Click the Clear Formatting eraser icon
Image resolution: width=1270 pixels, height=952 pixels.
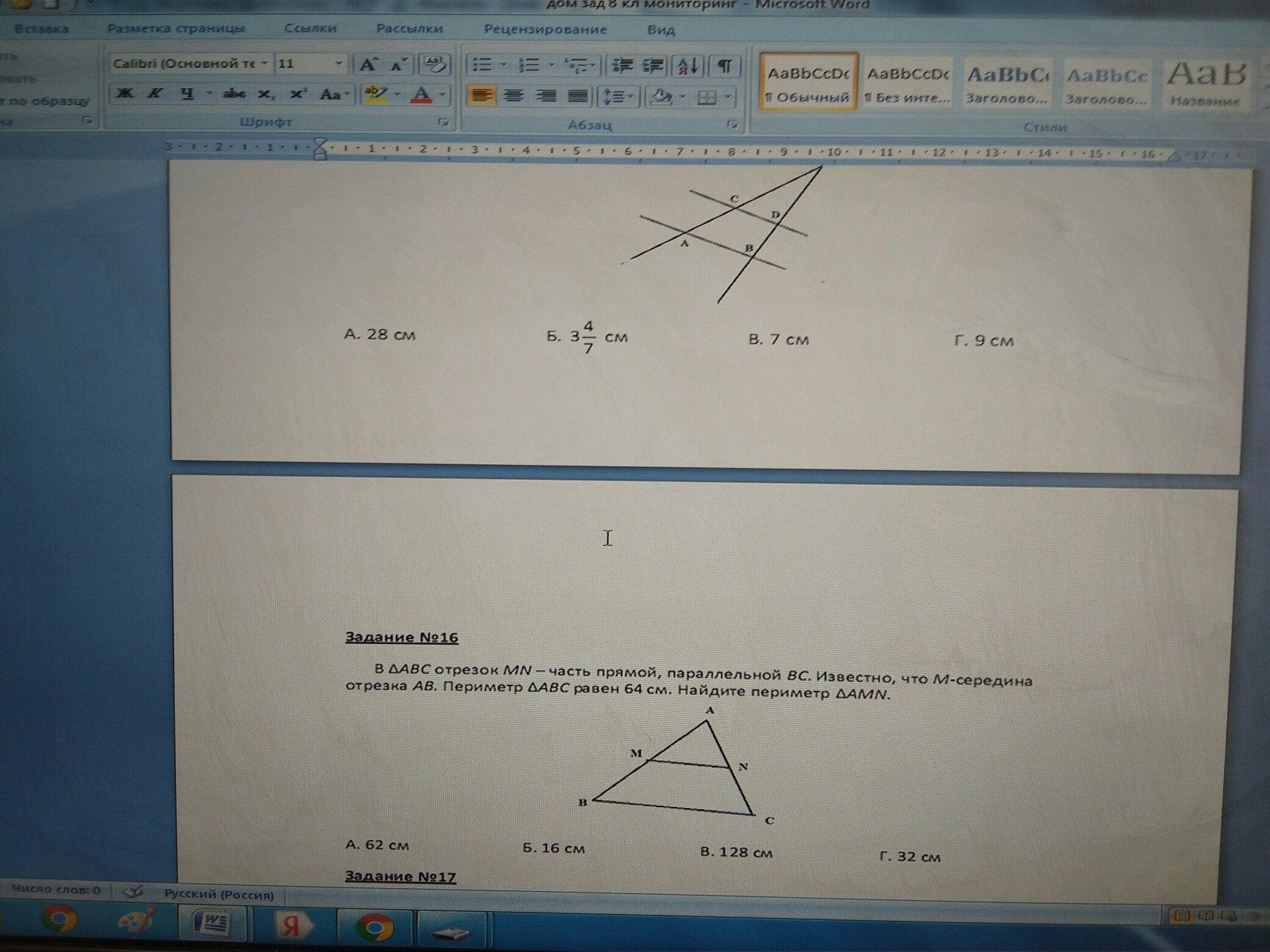[x=435, y=64]
